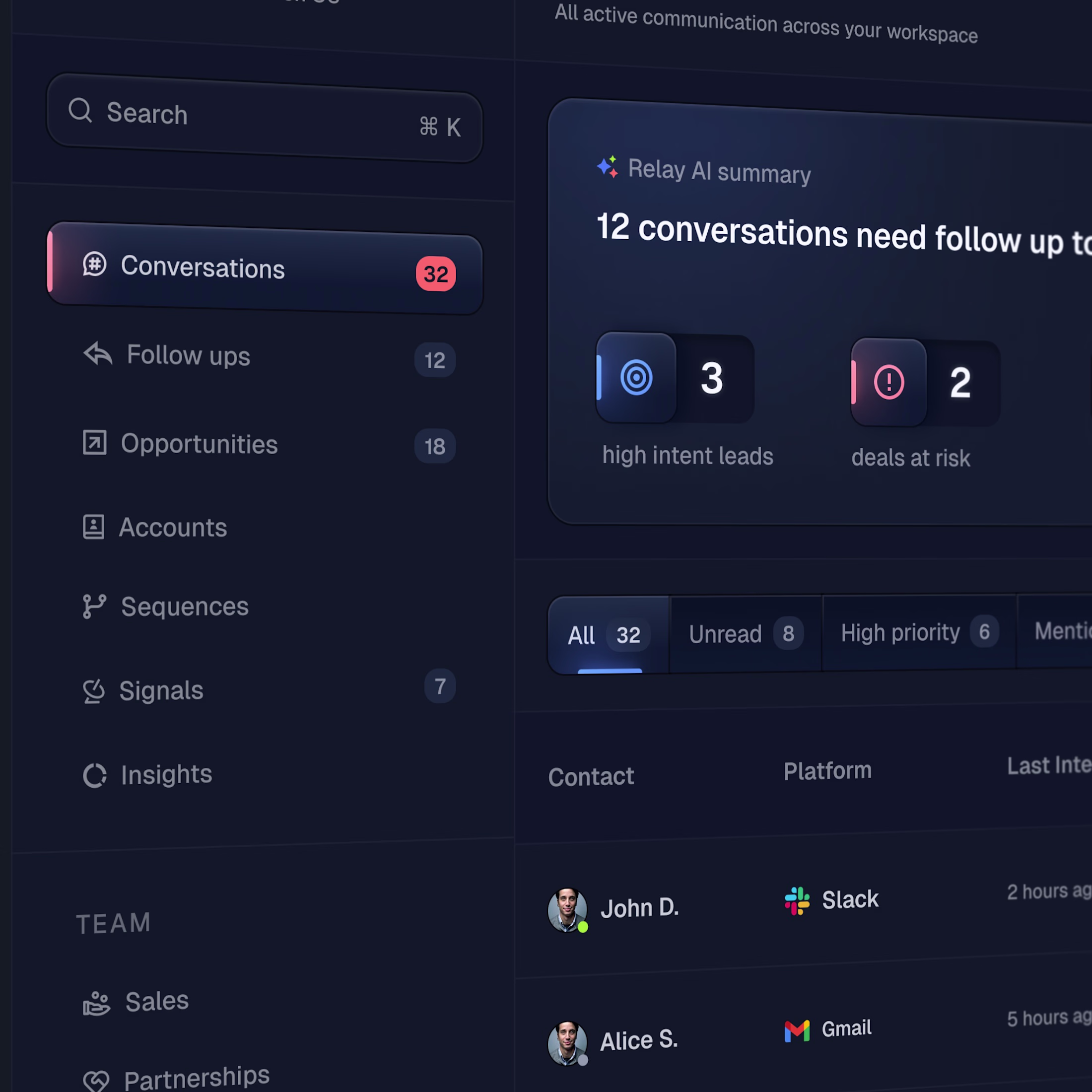The width and height of the screenshot is (1092, 1092).
Task: Click the search magnifier icon
Action: (x=80, y=110)
